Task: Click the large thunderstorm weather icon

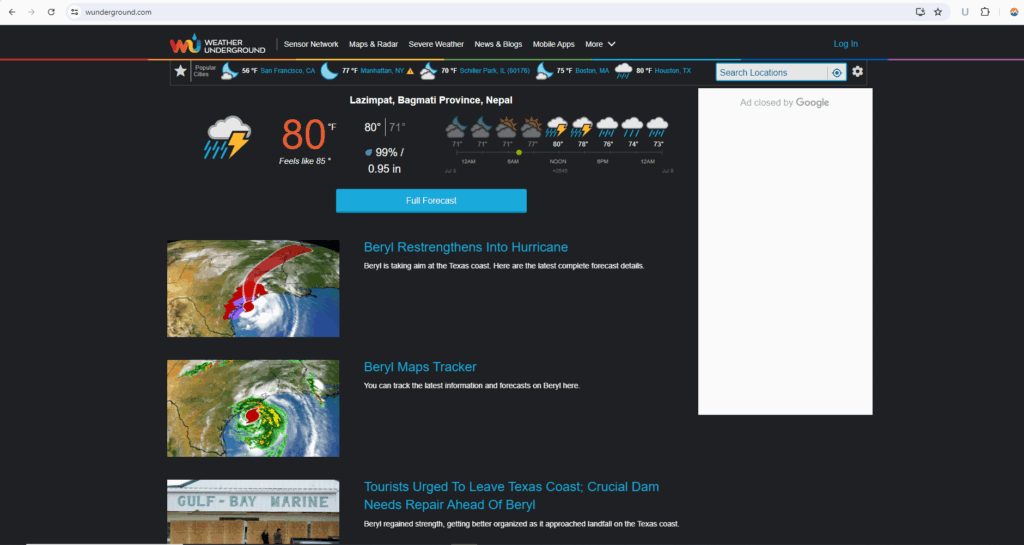Action: click(227, 137)
